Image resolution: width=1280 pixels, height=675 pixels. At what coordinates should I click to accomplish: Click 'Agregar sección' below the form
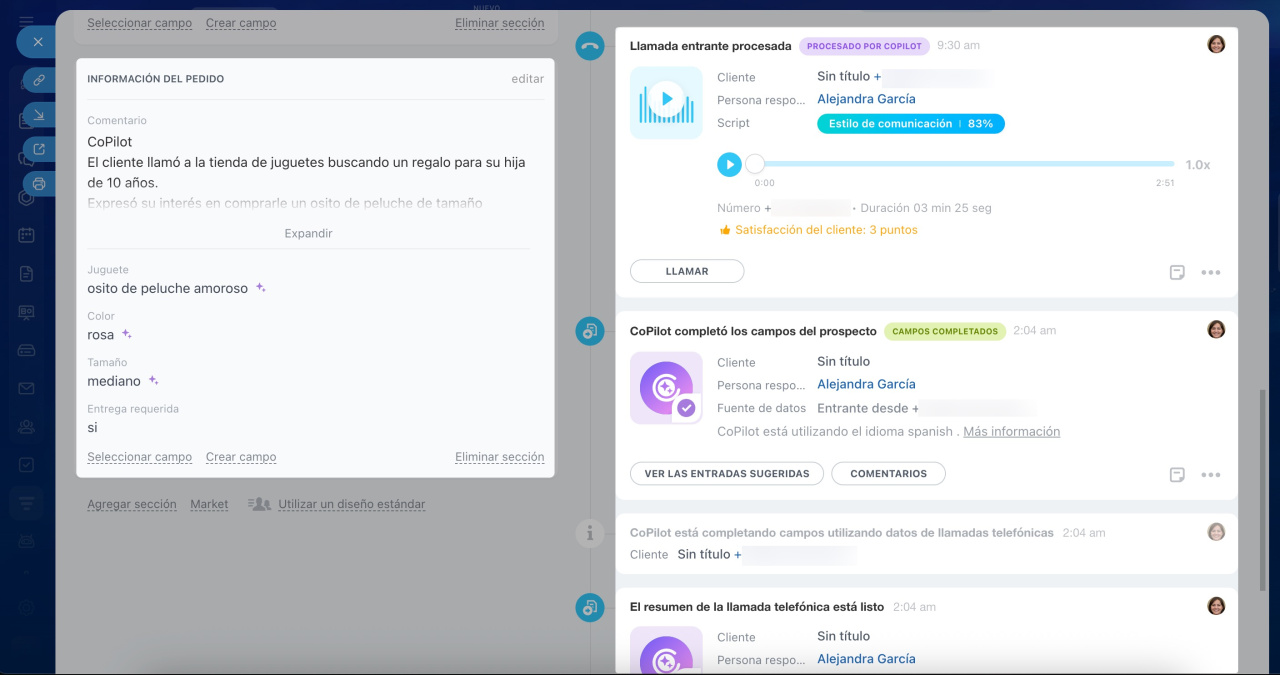(132, 505)
